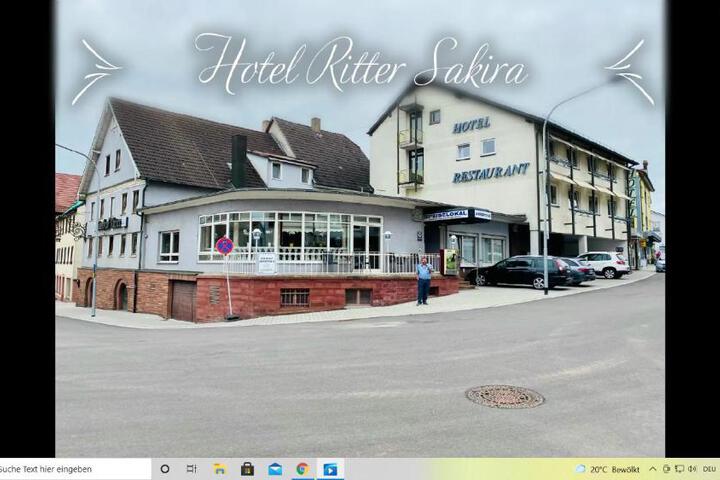720x480 pixels.
Task: Click the black parked car
Action: tap(519, 271)
